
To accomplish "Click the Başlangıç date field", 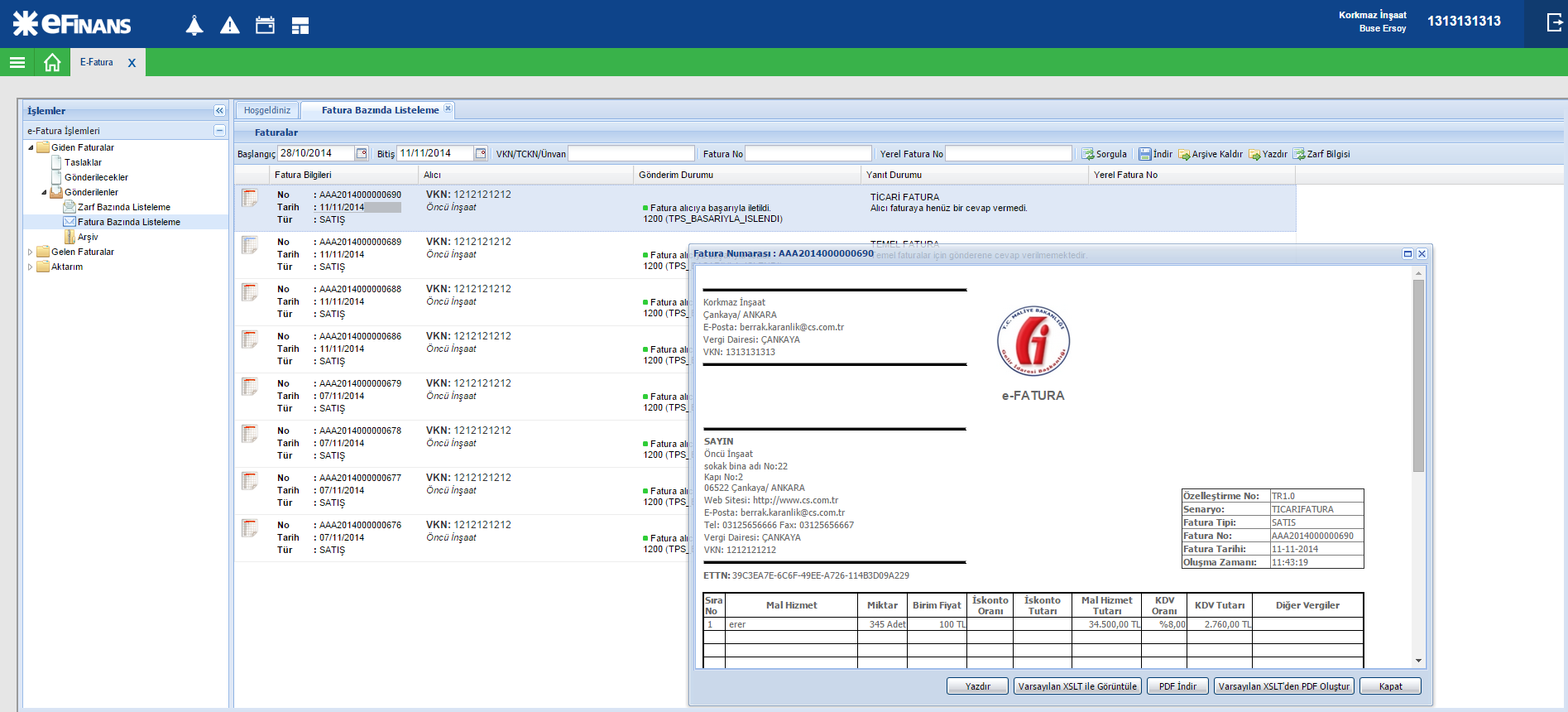I will [x=316, y=153].
